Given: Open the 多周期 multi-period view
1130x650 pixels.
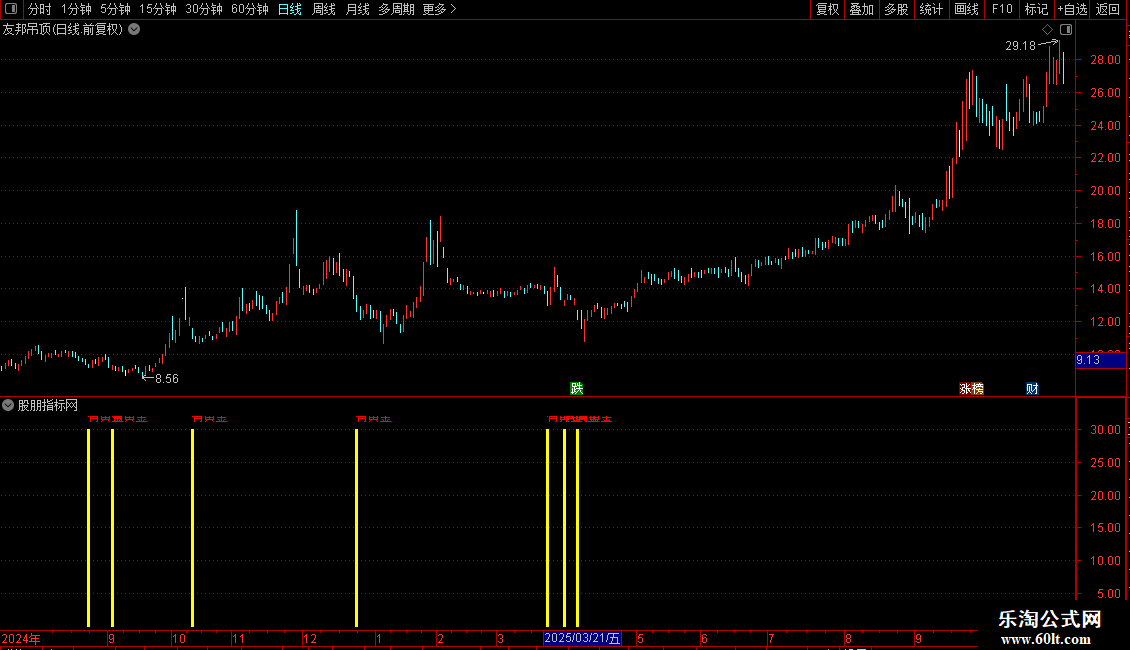Looking at the screenshot, I should (396, 9).
